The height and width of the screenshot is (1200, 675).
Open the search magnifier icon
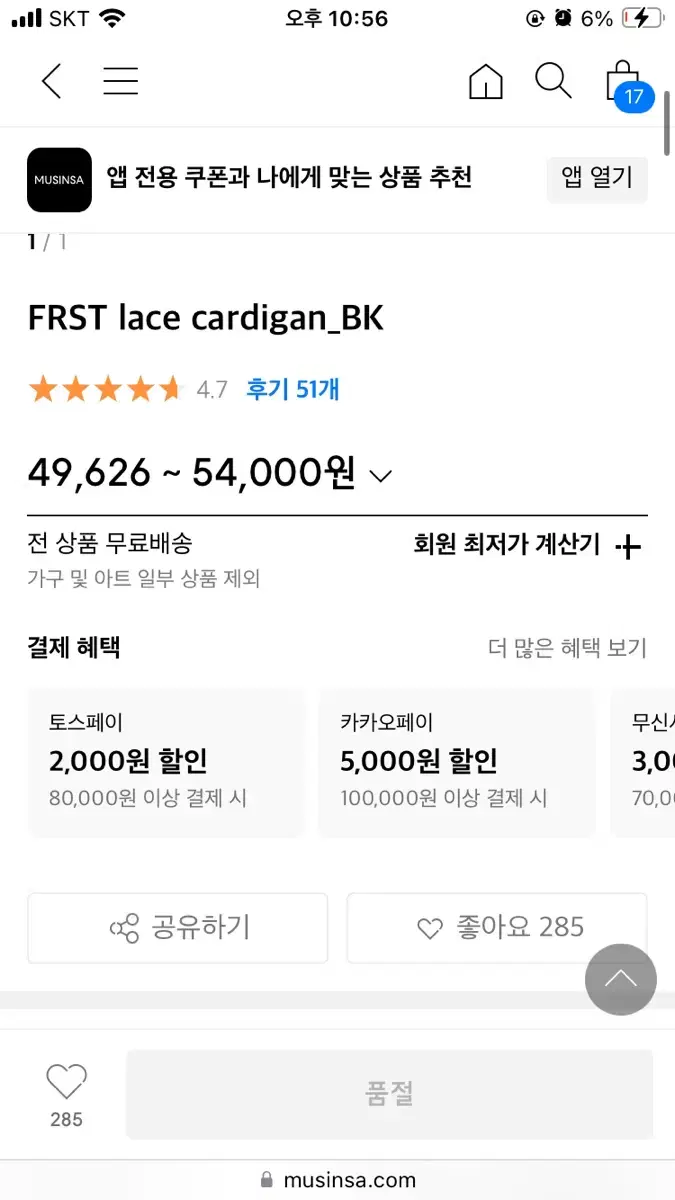pos(553,80)
